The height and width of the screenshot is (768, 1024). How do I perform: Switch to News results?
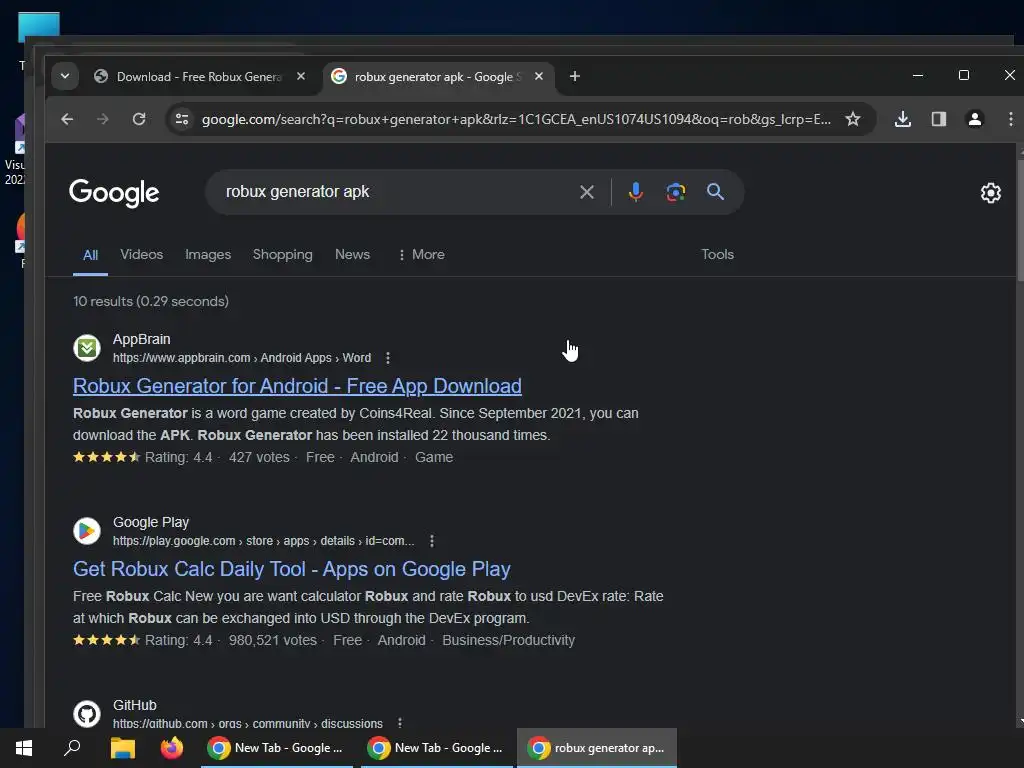coord(353,255)
